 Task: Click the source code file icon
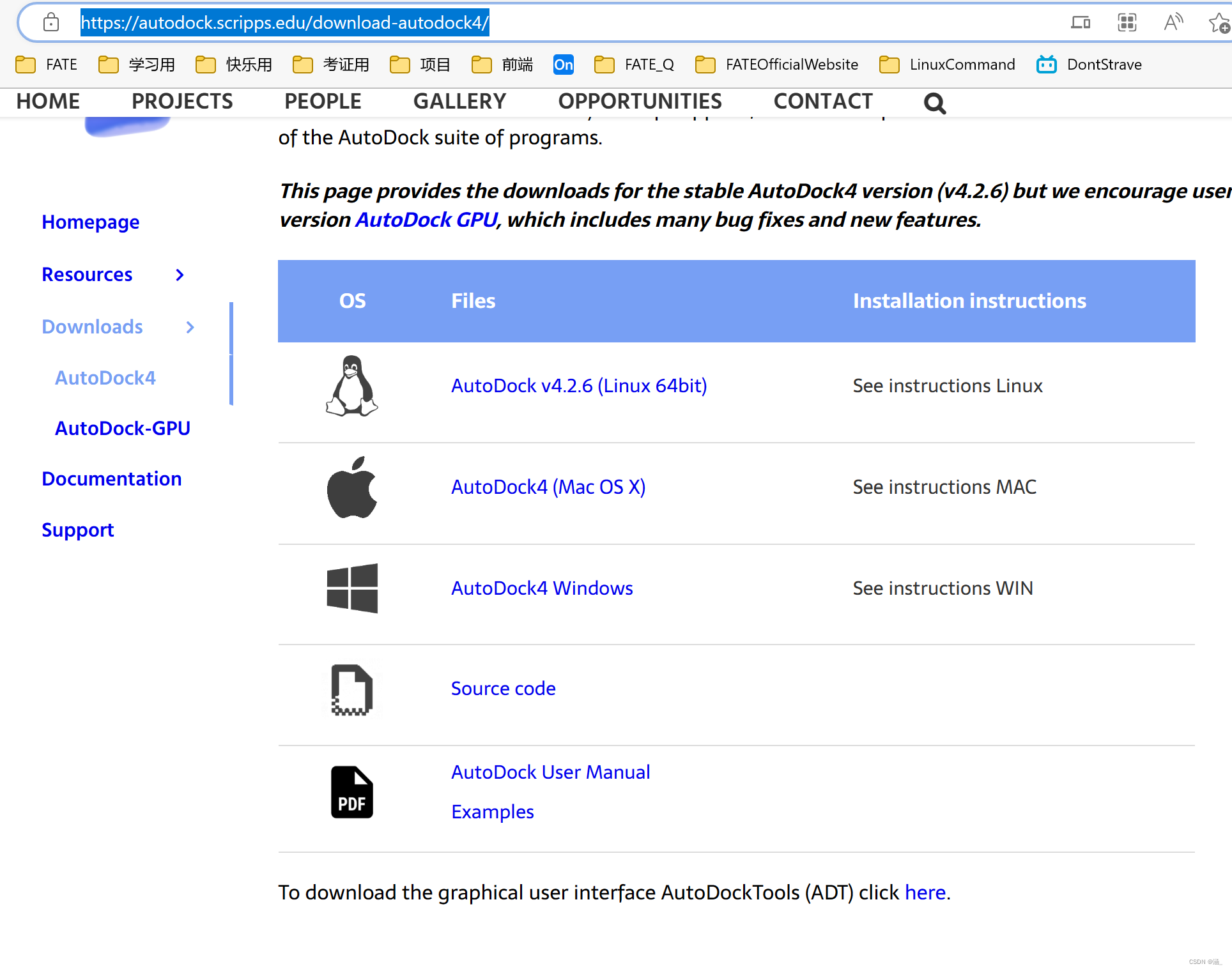(x=351, y=690)
